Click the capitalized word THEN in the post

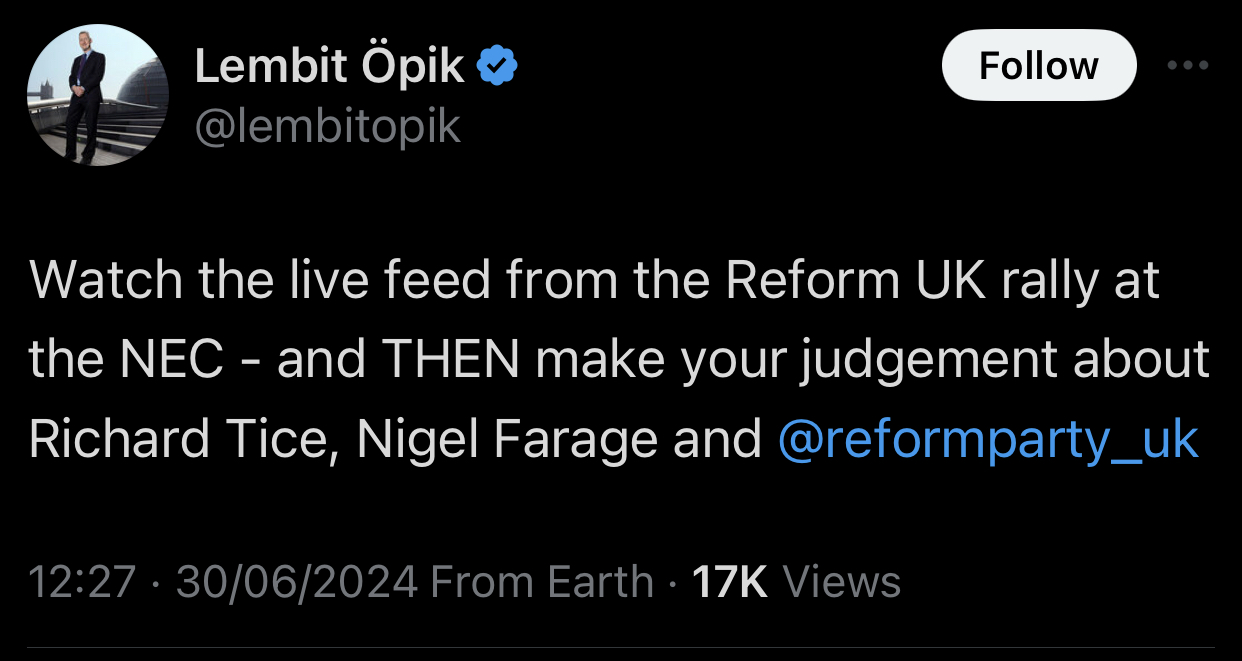(x=450, y=361)
